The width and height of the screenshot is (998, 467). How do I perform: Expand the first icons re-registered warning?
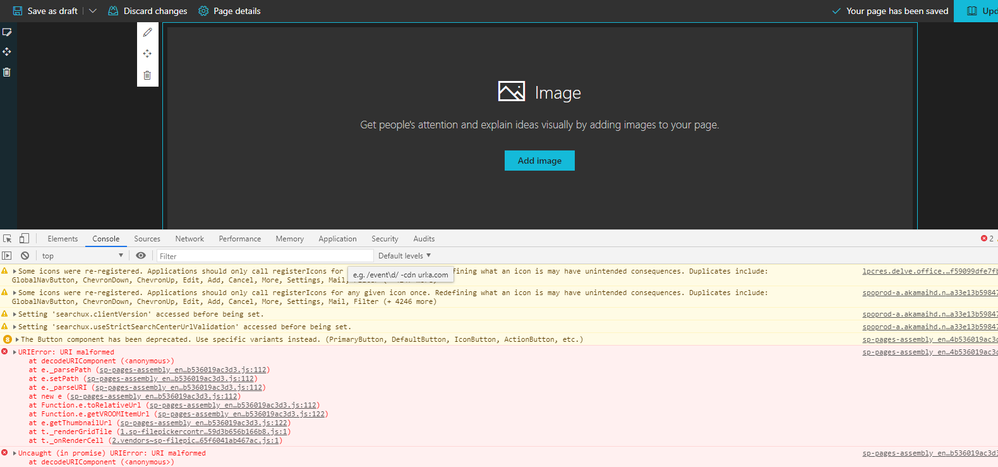click(x=15, y=271)
